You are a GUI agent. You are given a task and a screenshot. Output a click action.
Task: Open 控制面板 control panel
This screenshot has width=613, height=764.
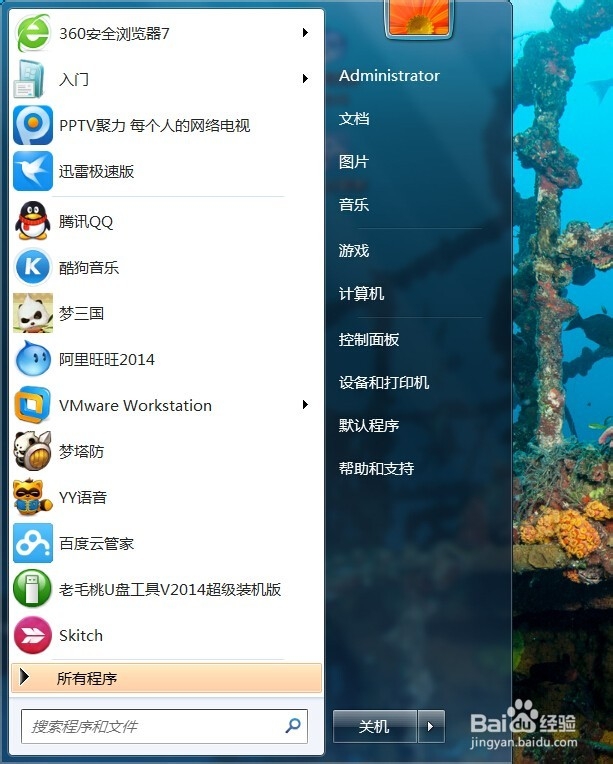(x=369, y=339)
